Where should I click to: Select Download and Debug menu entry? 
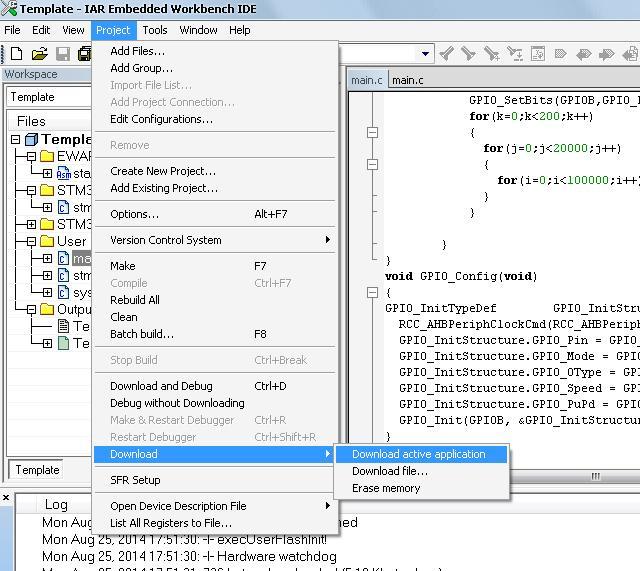215,386
